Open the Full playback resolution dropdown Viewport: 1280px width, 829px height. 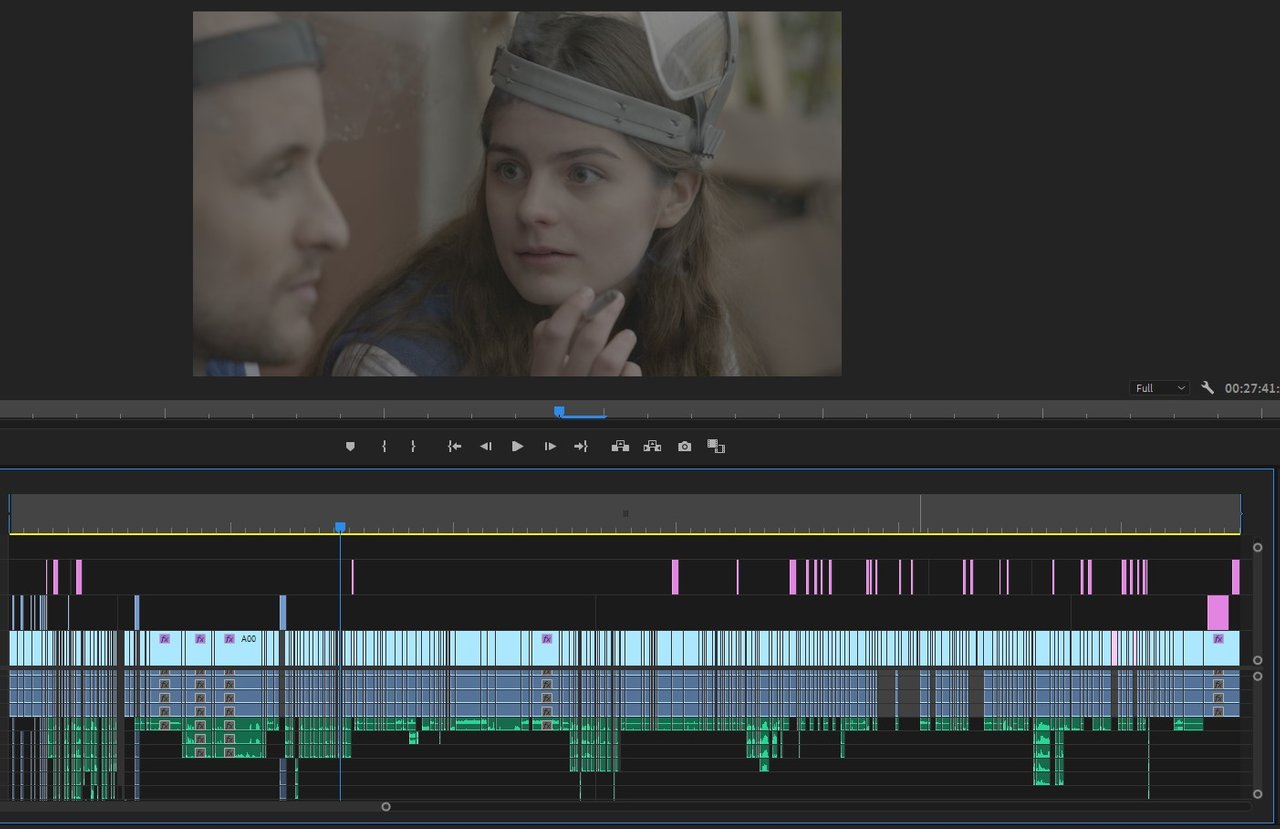tap(1159, 388)
